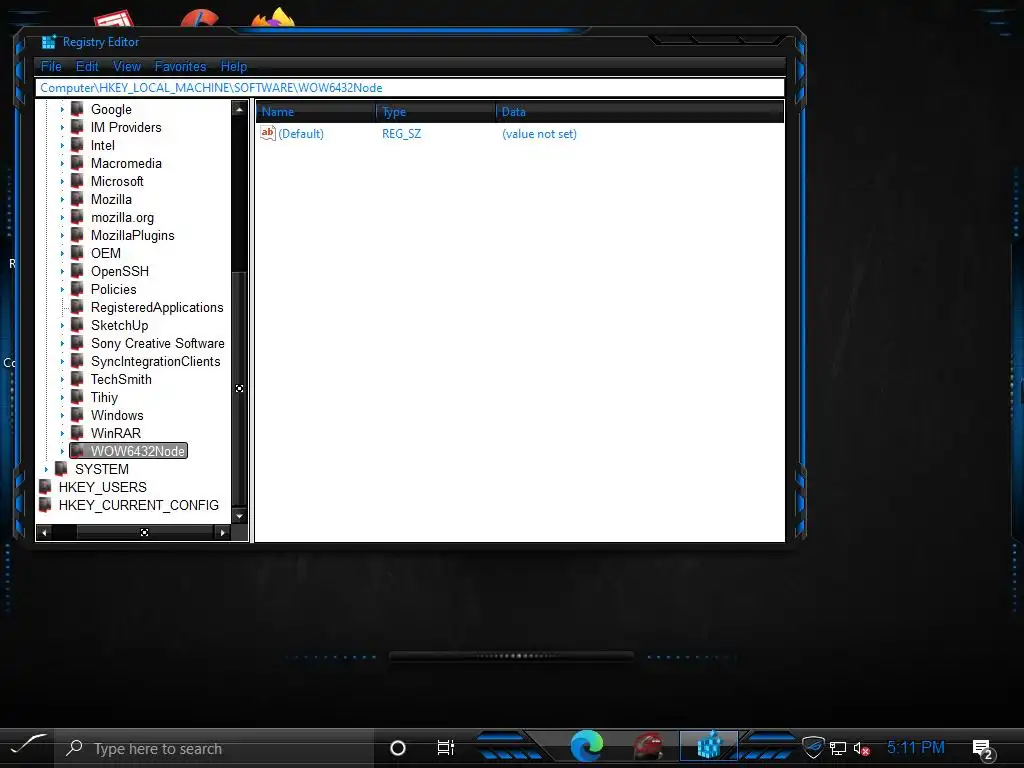Click the registry path address bar
The image size is (1024, 768).
410,88
